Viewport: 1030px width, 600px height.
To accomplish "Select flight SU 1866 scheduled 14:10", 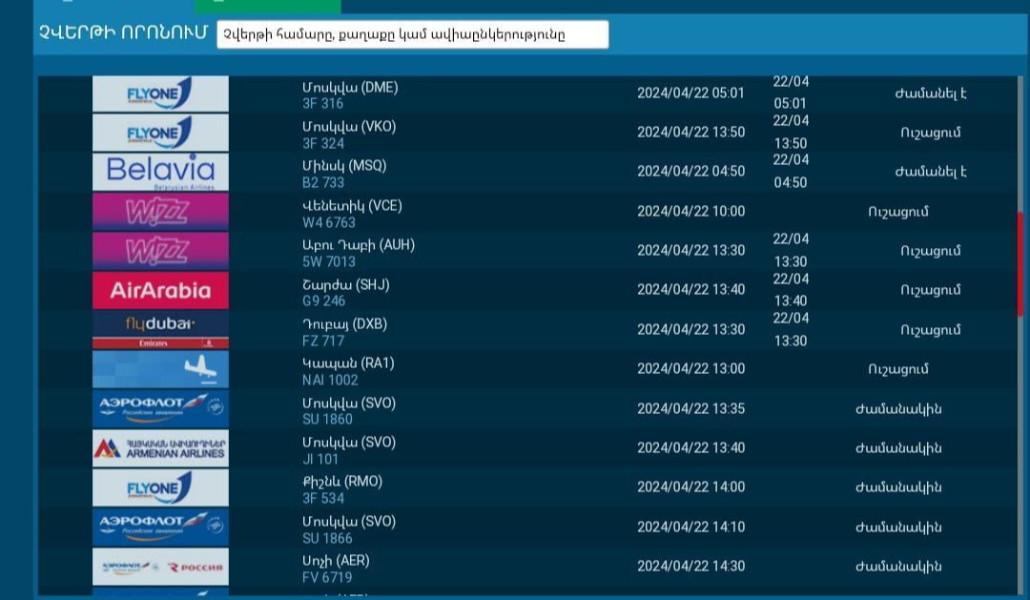I will [x=327, y=538].
